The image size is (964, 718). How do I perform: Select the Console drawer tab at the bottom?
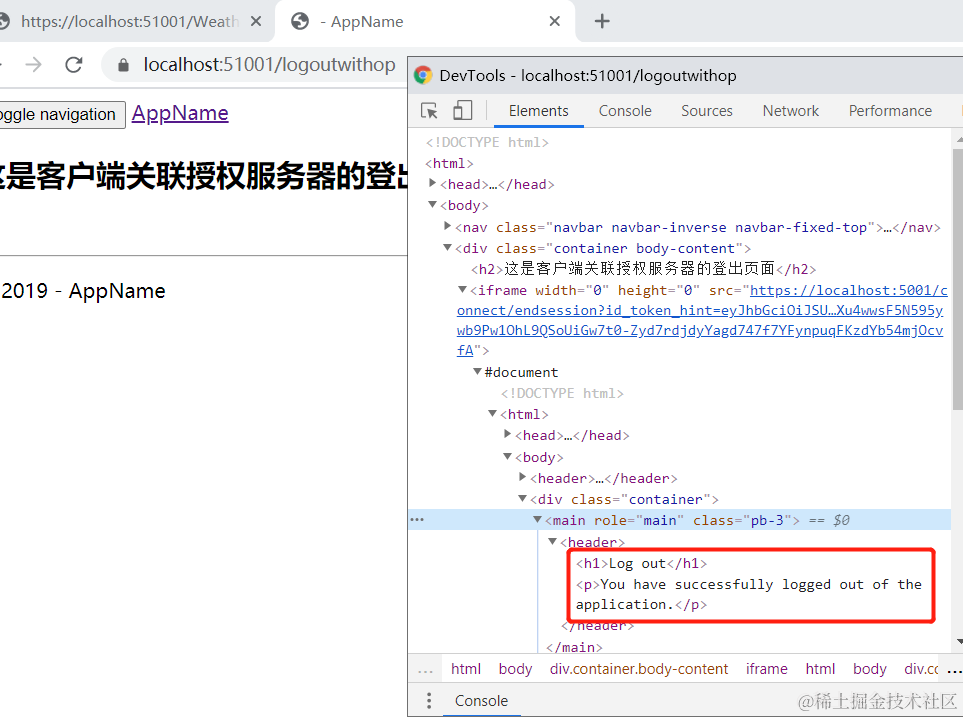pos(481,701)
